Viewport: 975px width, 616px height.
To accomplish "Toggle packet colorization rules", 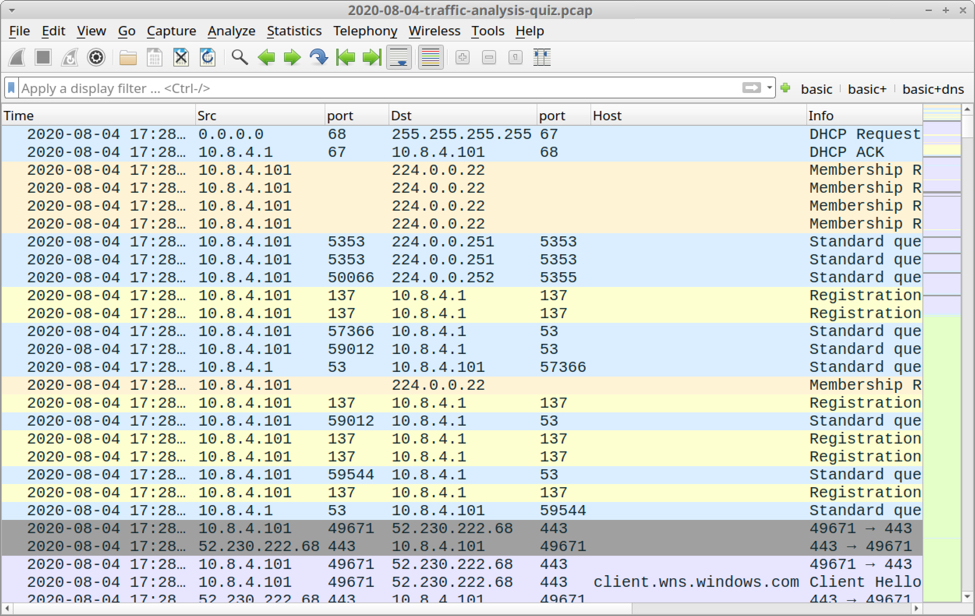I will point(430,58).
